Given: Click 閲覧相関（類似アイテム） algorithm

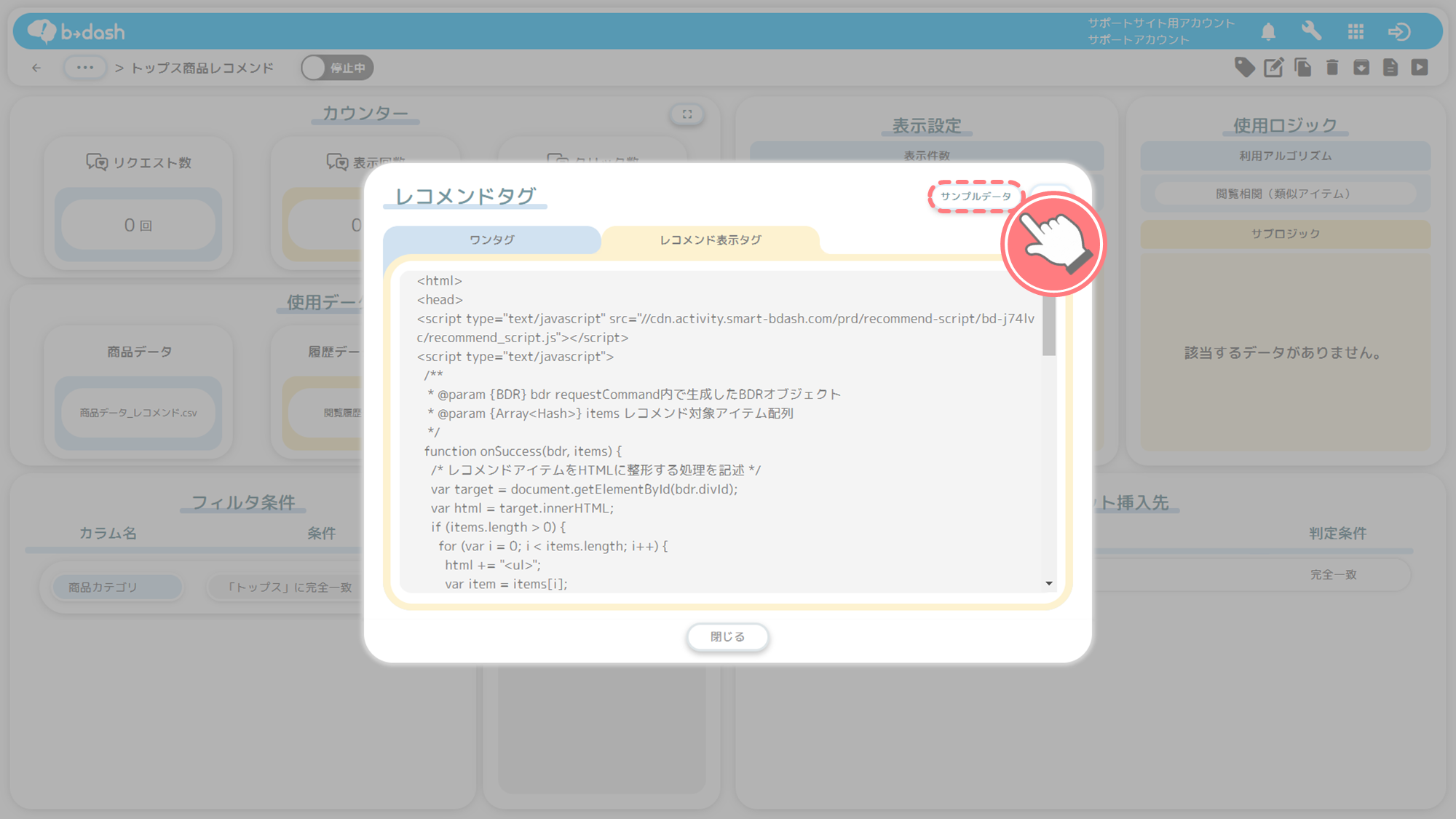Looking at the screenshot, I should tap(1285, 194).
